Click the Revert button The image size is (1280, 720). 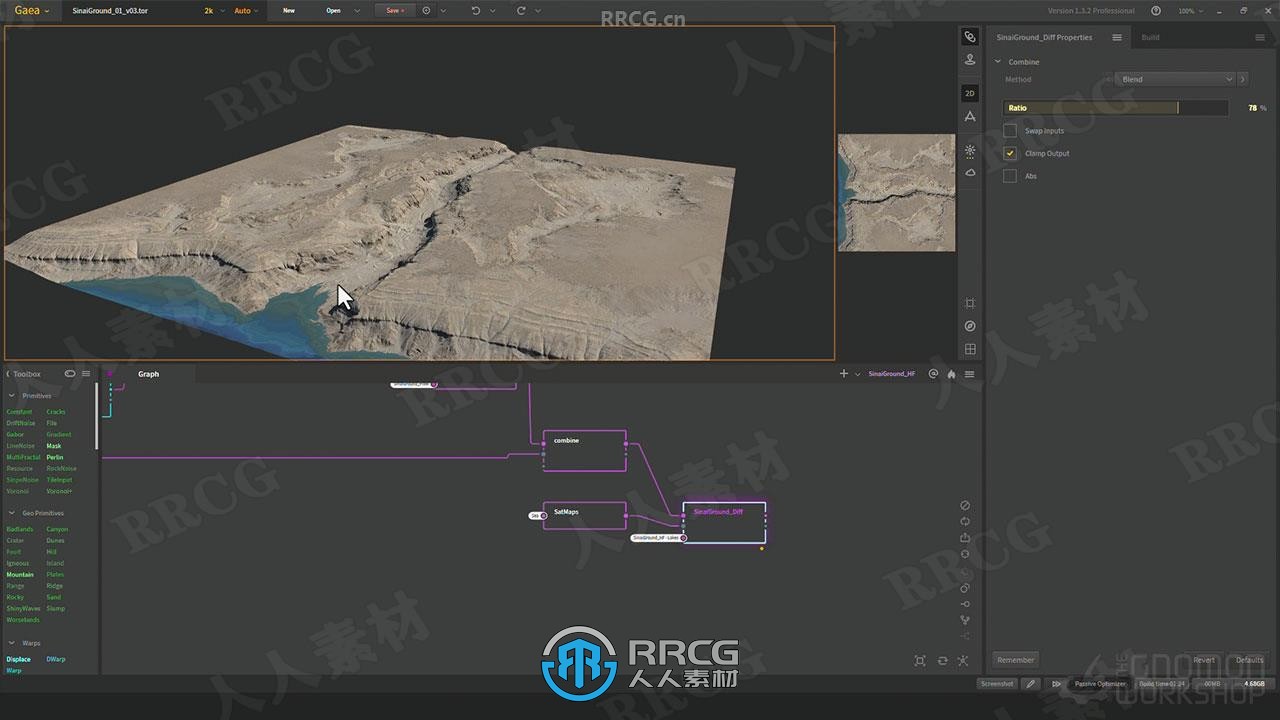(1204, 660)
